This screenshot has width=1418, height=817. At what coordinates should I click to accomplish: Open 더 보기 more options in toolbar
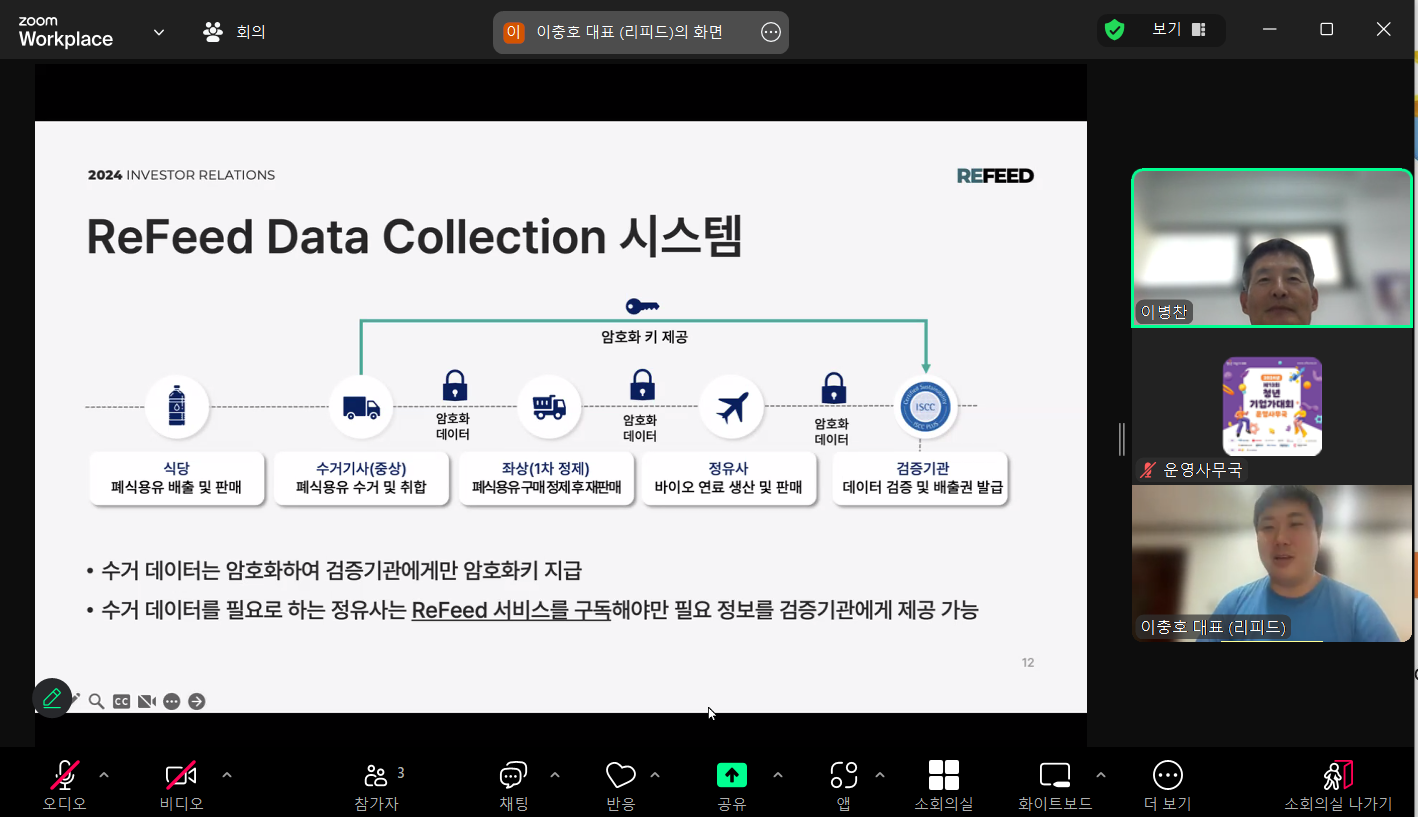[x=1167, y=785]
